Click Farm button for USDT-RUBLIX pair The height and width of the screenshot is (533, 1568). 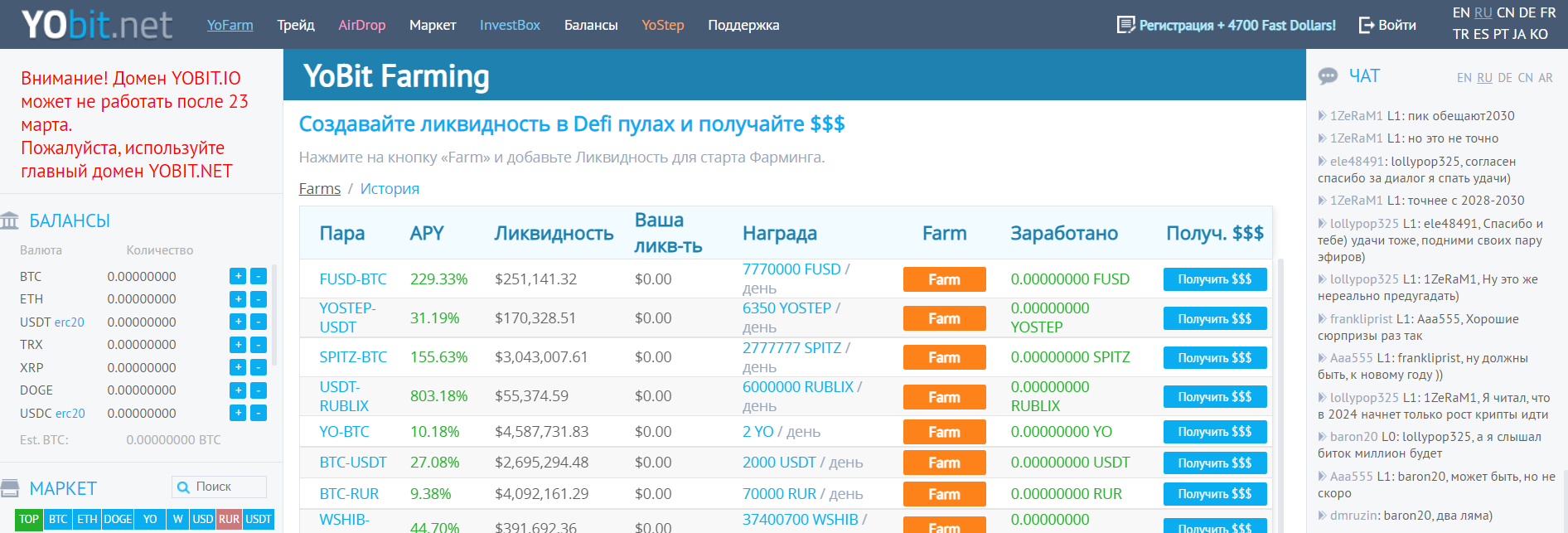[x=944, y=397]
